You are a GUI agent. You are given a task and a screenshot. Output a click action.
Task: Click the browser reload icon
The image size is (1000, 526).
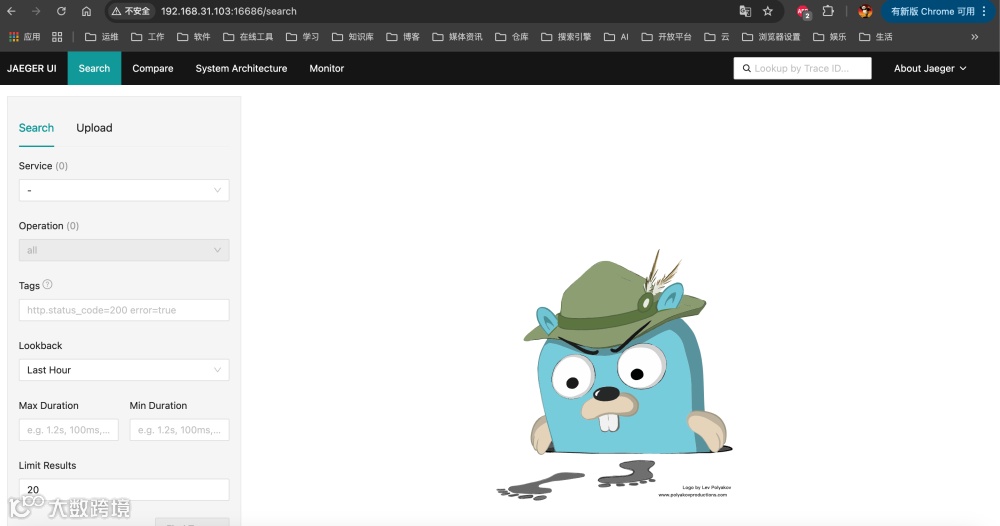pyautogui.click(x=61, y=11)
